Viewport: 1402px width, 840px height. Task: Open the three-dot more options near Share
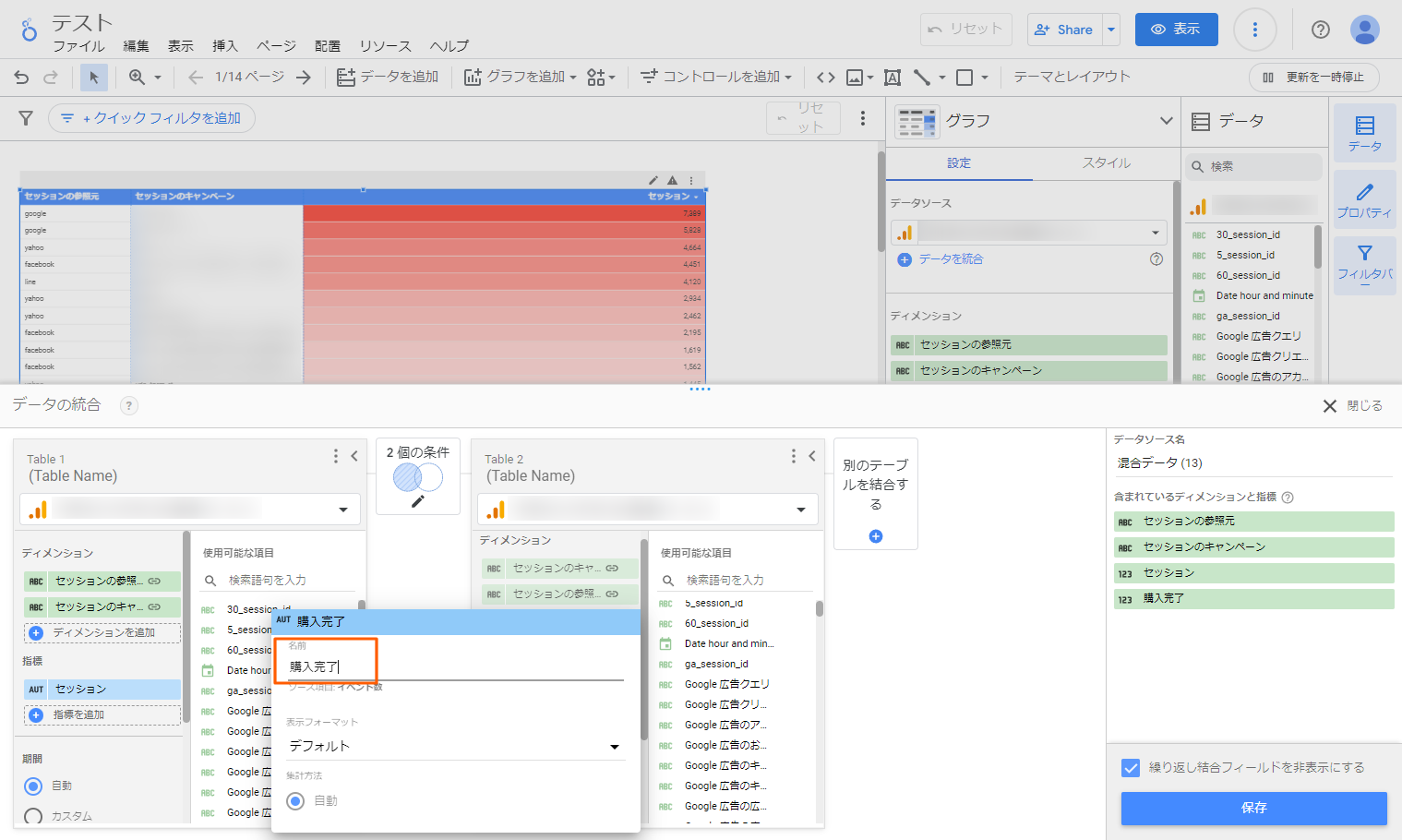coord(1254,30)
